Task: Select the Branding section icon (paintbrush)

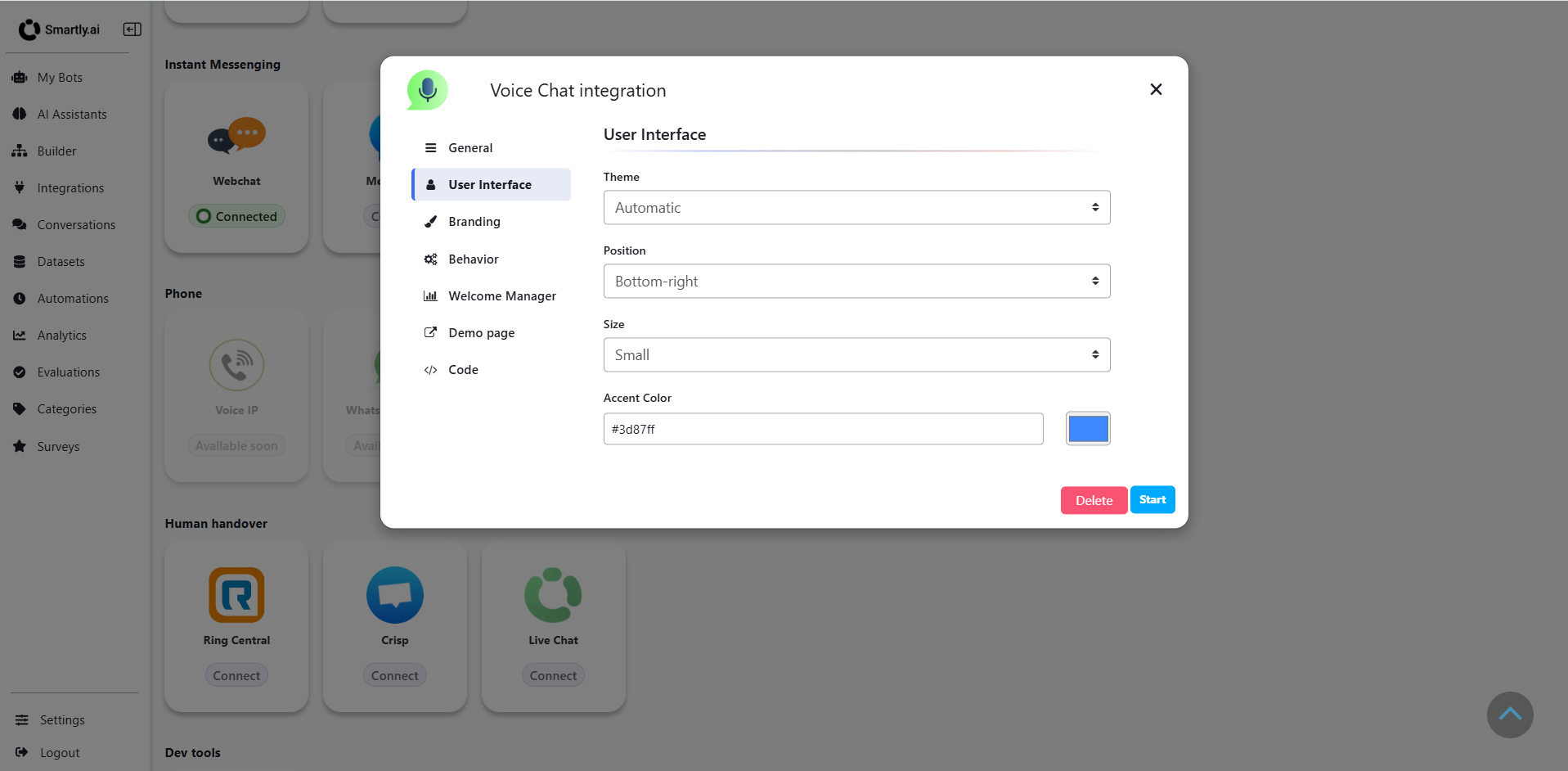Action: point(431,221)
